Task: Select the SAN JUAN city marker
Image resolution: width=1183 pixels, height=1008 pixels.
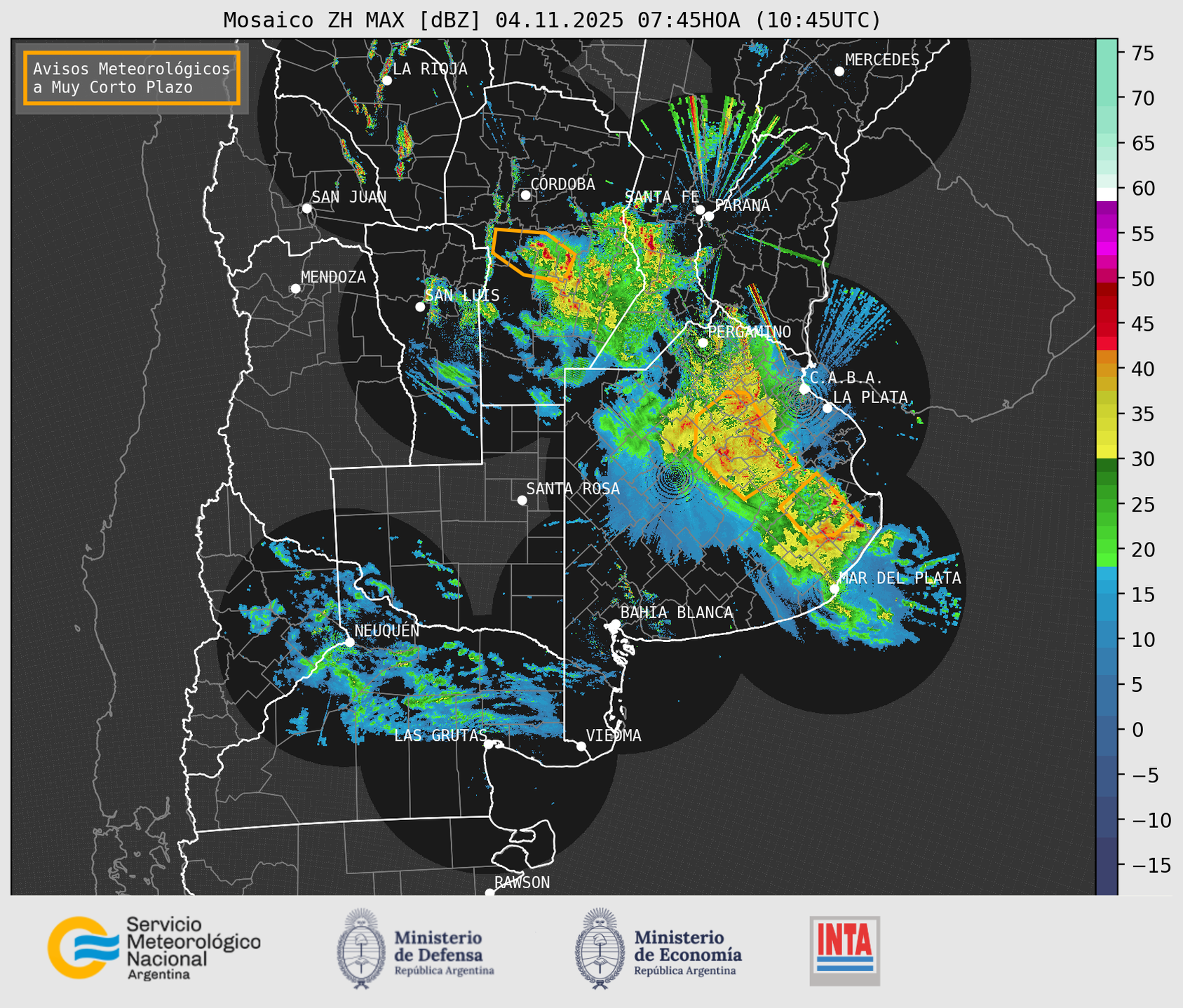Action: click(x=306, y=208)
